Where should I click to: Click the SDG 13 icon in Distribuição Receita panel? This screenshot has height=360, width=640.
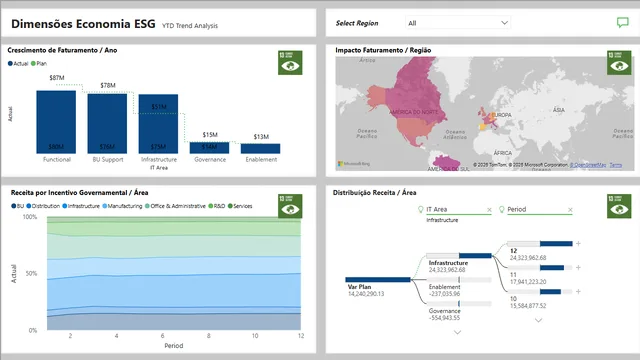click(619, 206)
